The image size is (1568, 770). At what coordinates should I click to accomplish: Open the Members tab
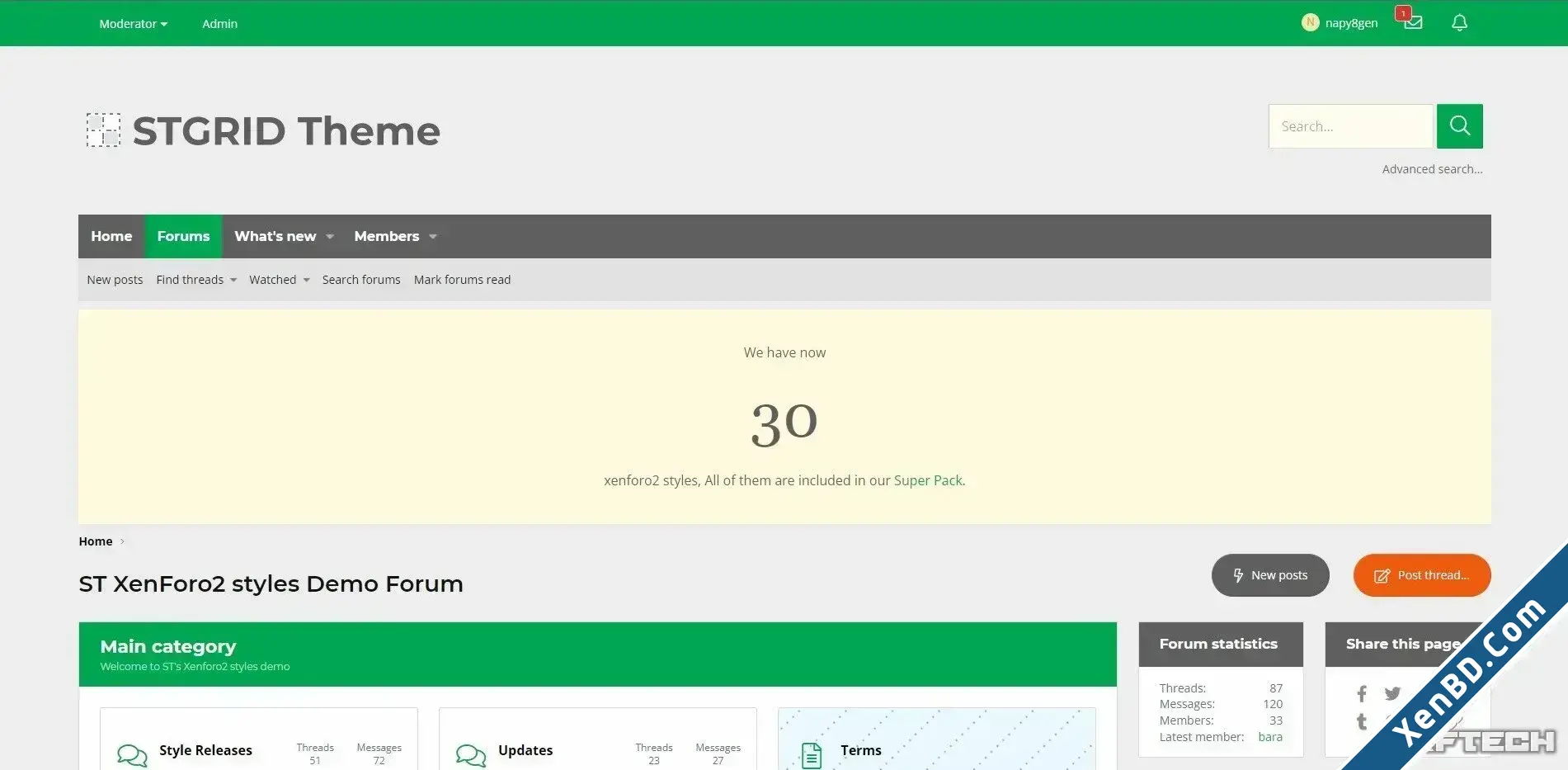coord(387,236)
